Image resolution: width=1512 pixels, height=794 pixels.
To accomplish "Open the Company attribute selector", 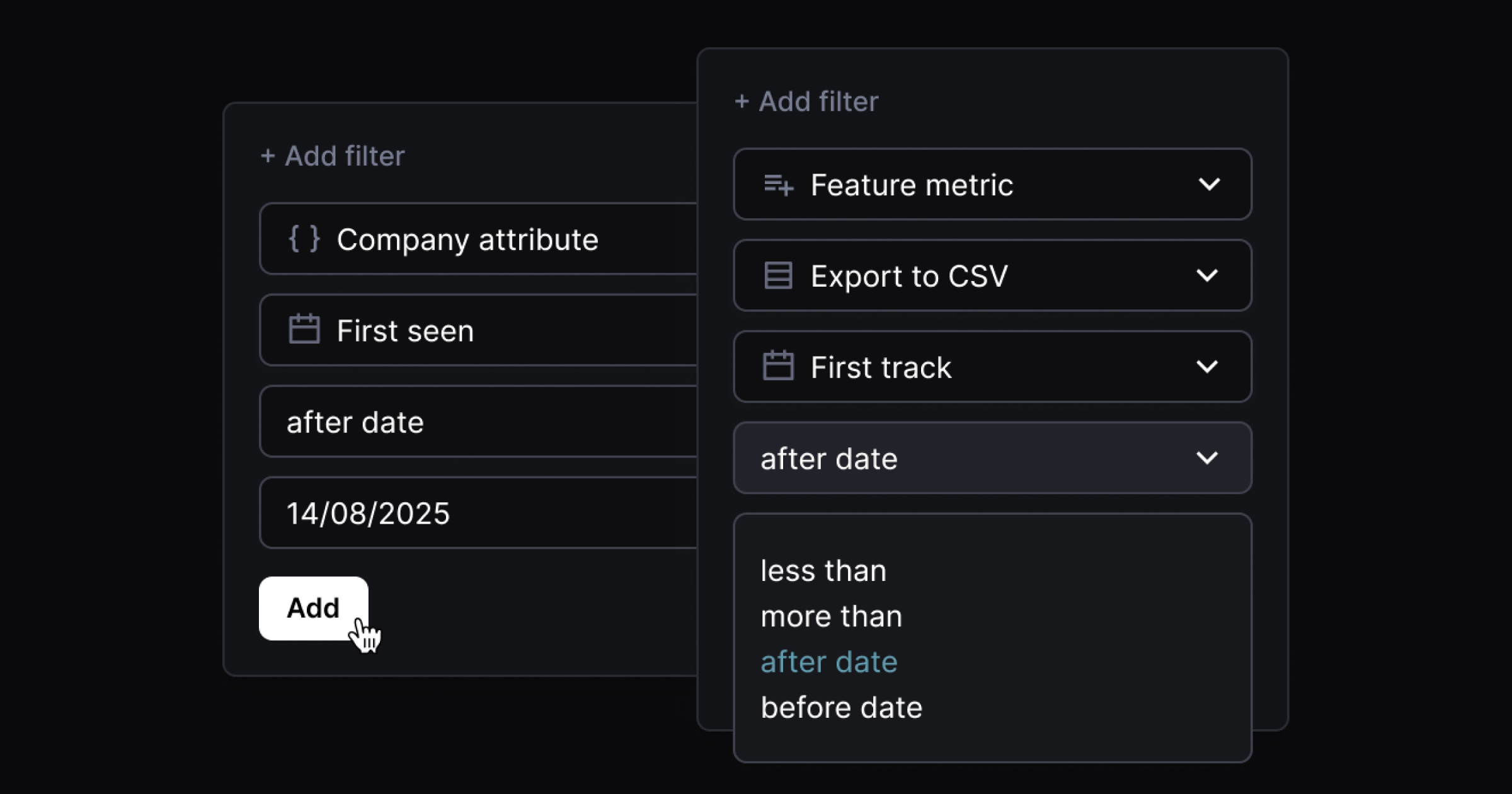I will pyautogui.click(x=478, y=239).
